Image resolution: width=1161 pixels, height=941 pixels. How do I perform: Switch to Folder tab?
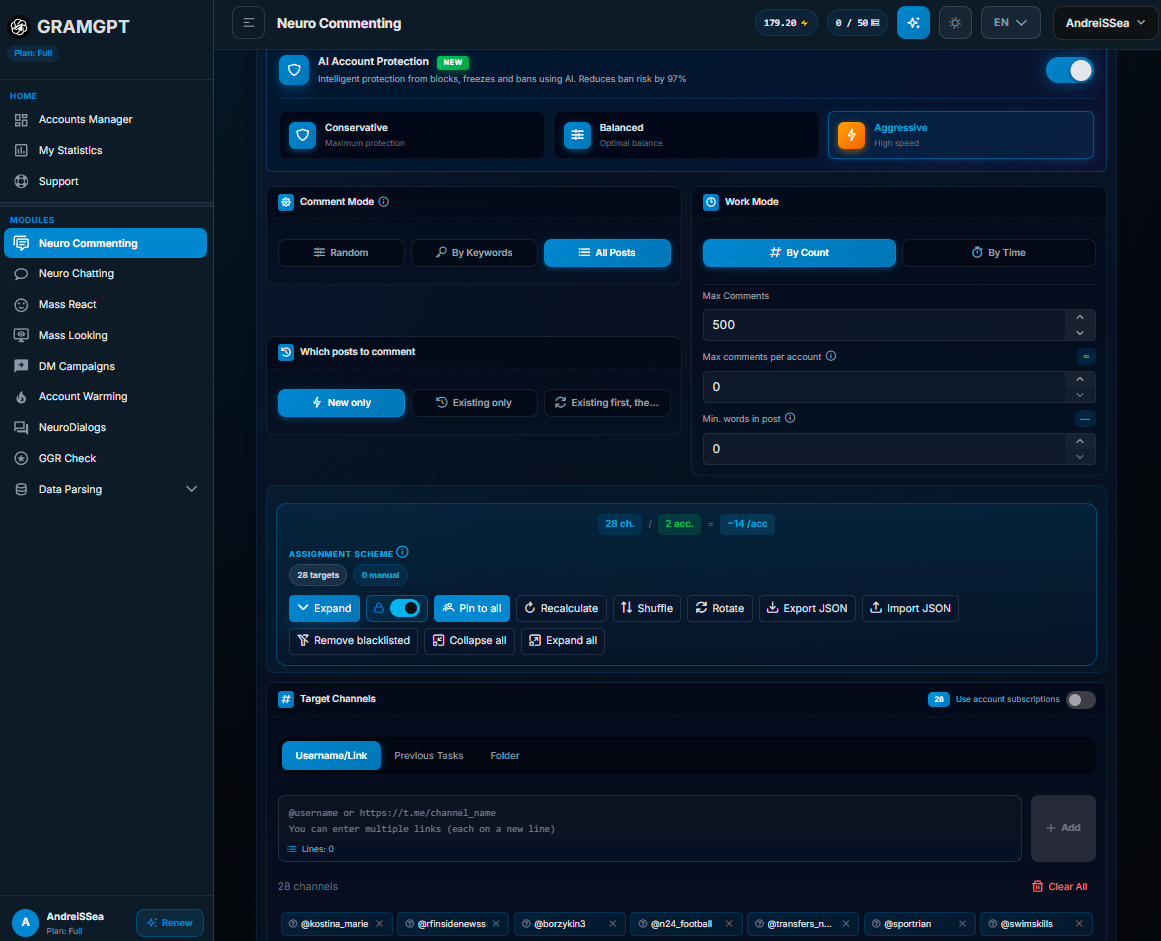point(505,756)
